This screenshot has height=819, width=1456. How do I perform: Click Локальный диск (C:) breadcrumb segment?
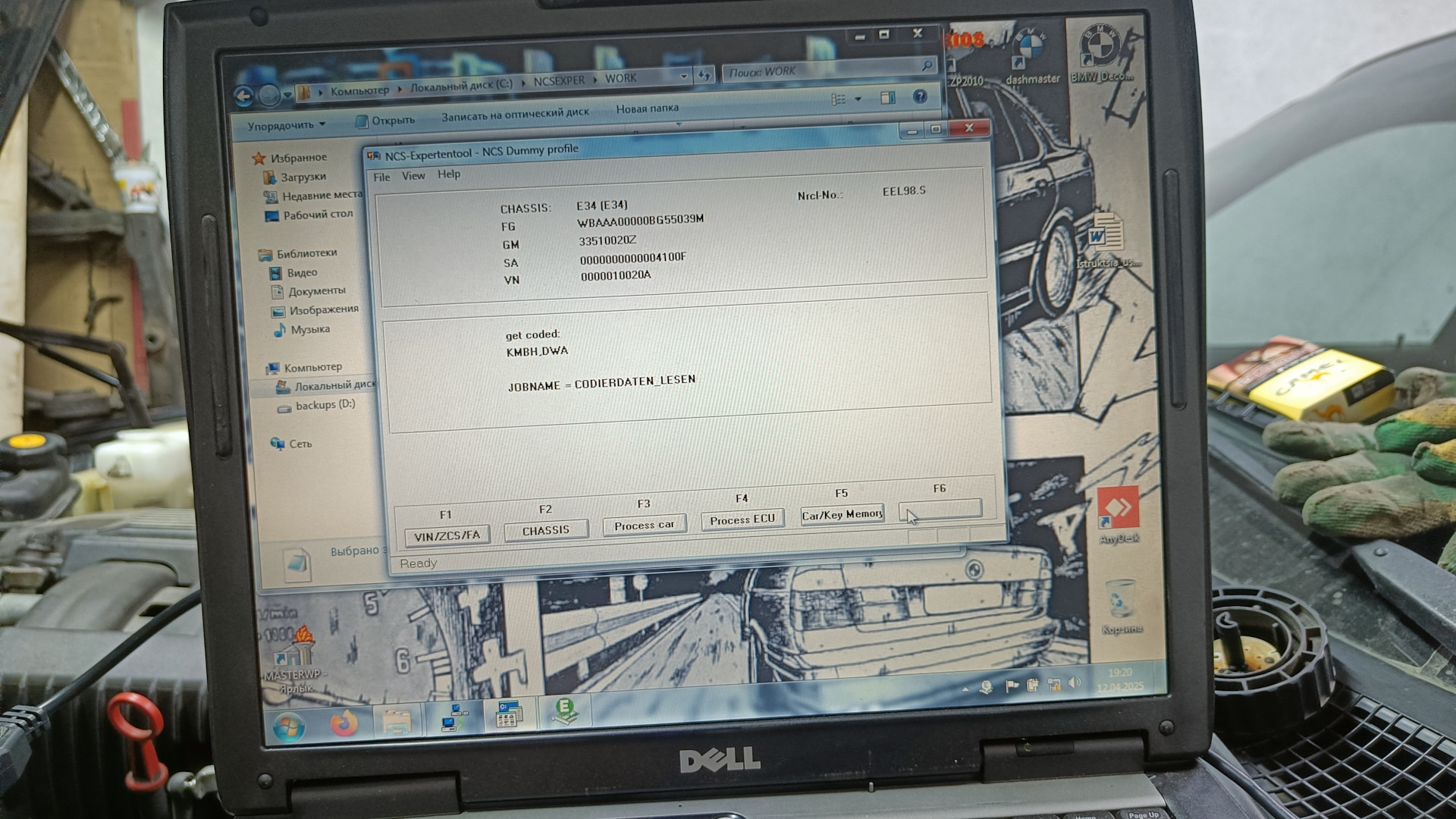click(461, 86)
